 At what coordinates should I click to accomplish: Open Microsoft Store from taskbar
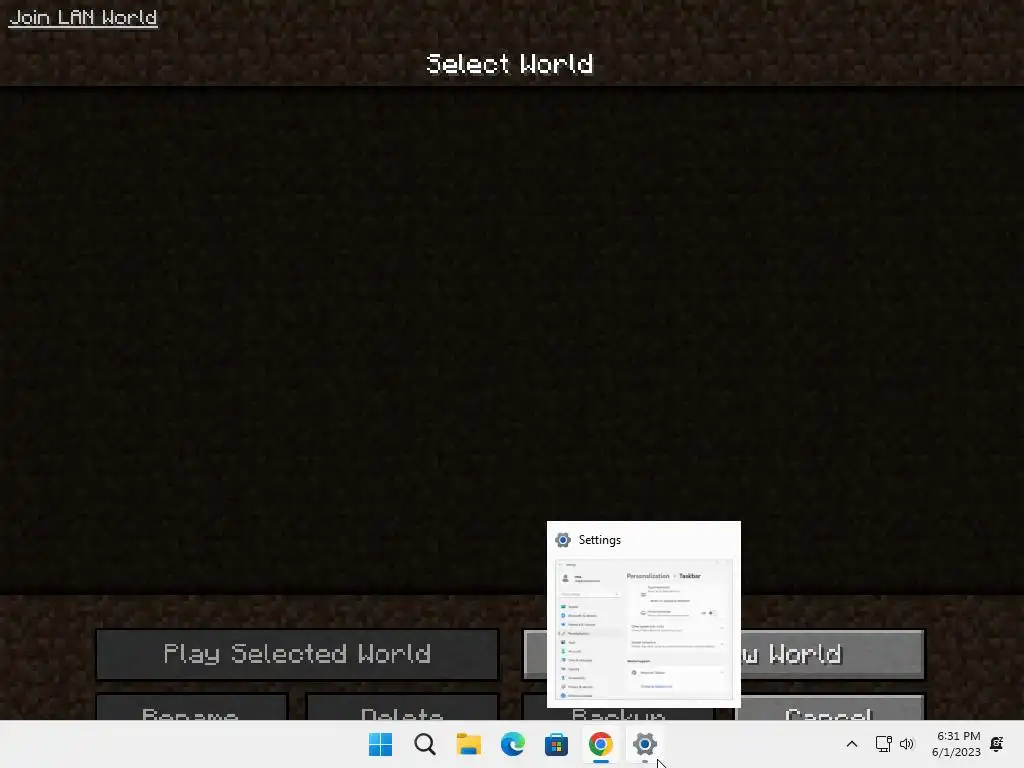(556, 744)
